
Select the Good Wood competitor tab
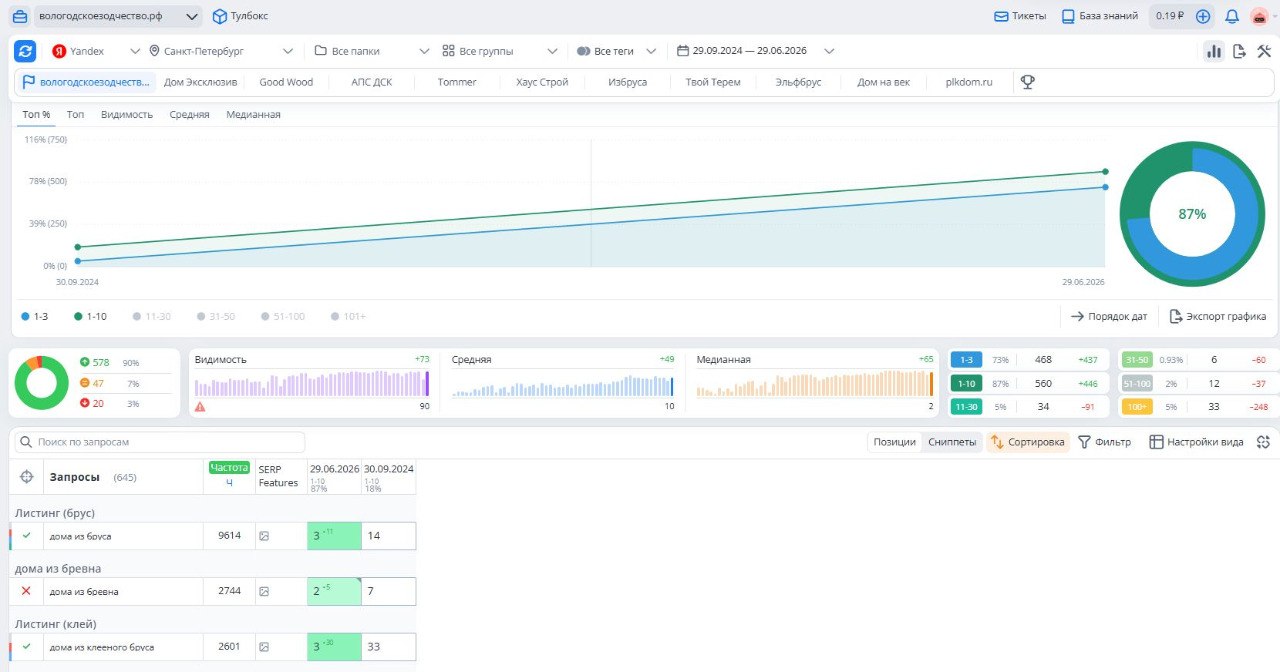(x=286, y=82)
